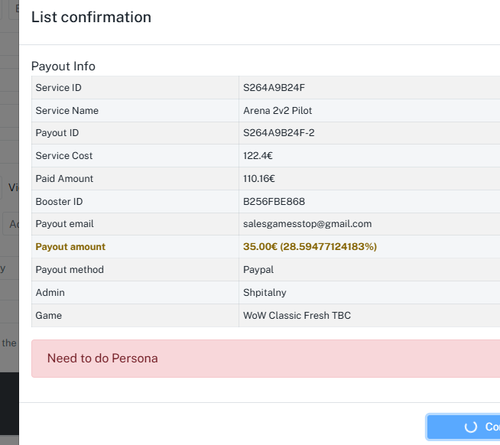
Task: Select the game 'WoW Classic Fresh TBC'
Action: 297,315
